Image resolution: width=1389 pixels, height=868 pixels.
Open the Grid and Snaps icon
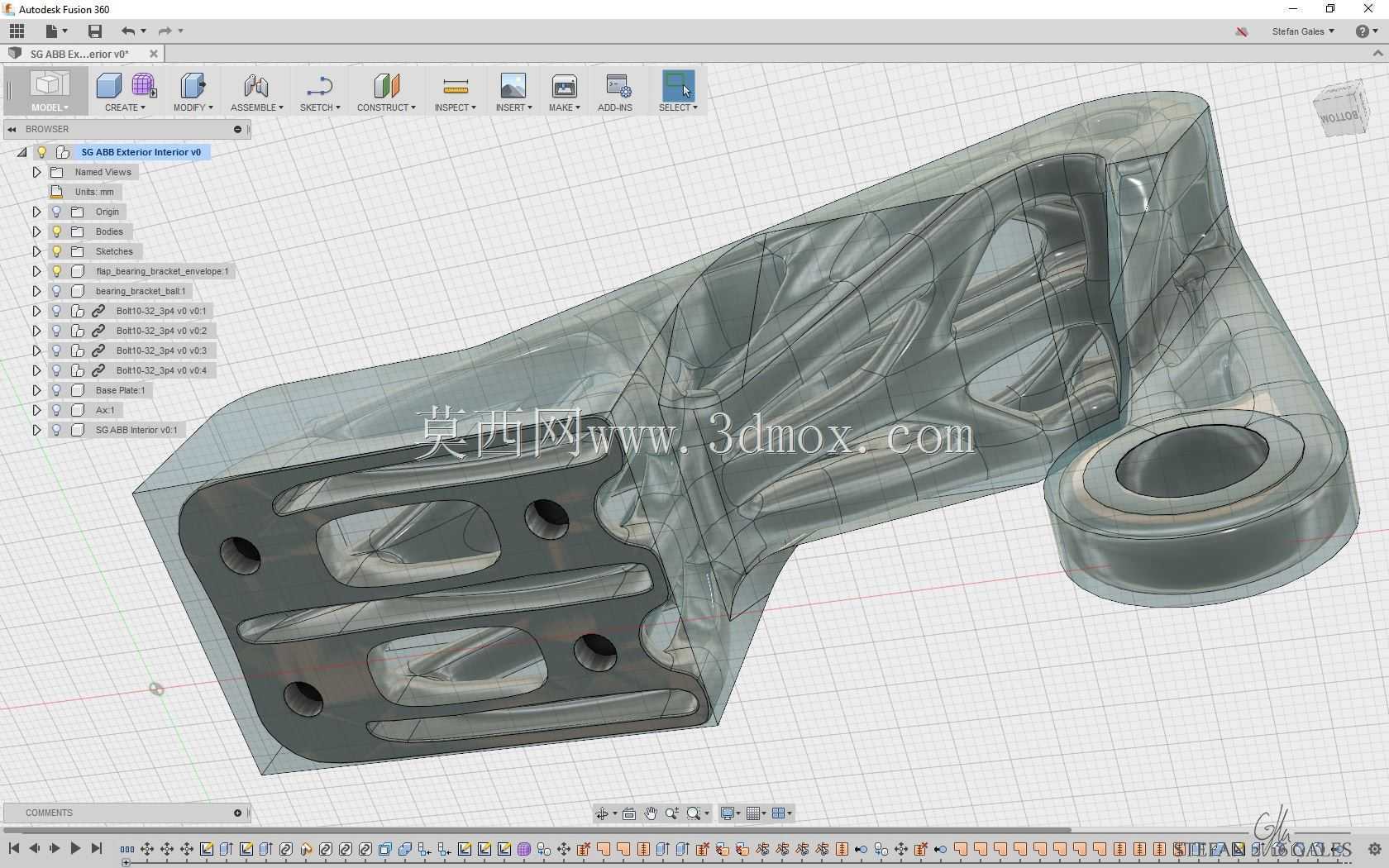click(752, 813)
